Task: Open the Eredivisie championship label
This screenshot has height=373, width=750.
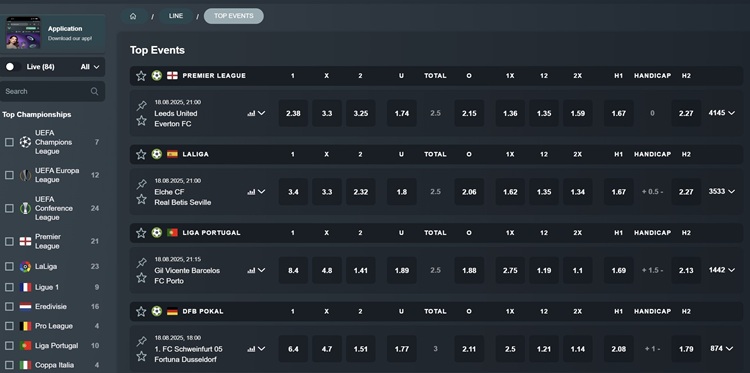Action: (51, 307)
